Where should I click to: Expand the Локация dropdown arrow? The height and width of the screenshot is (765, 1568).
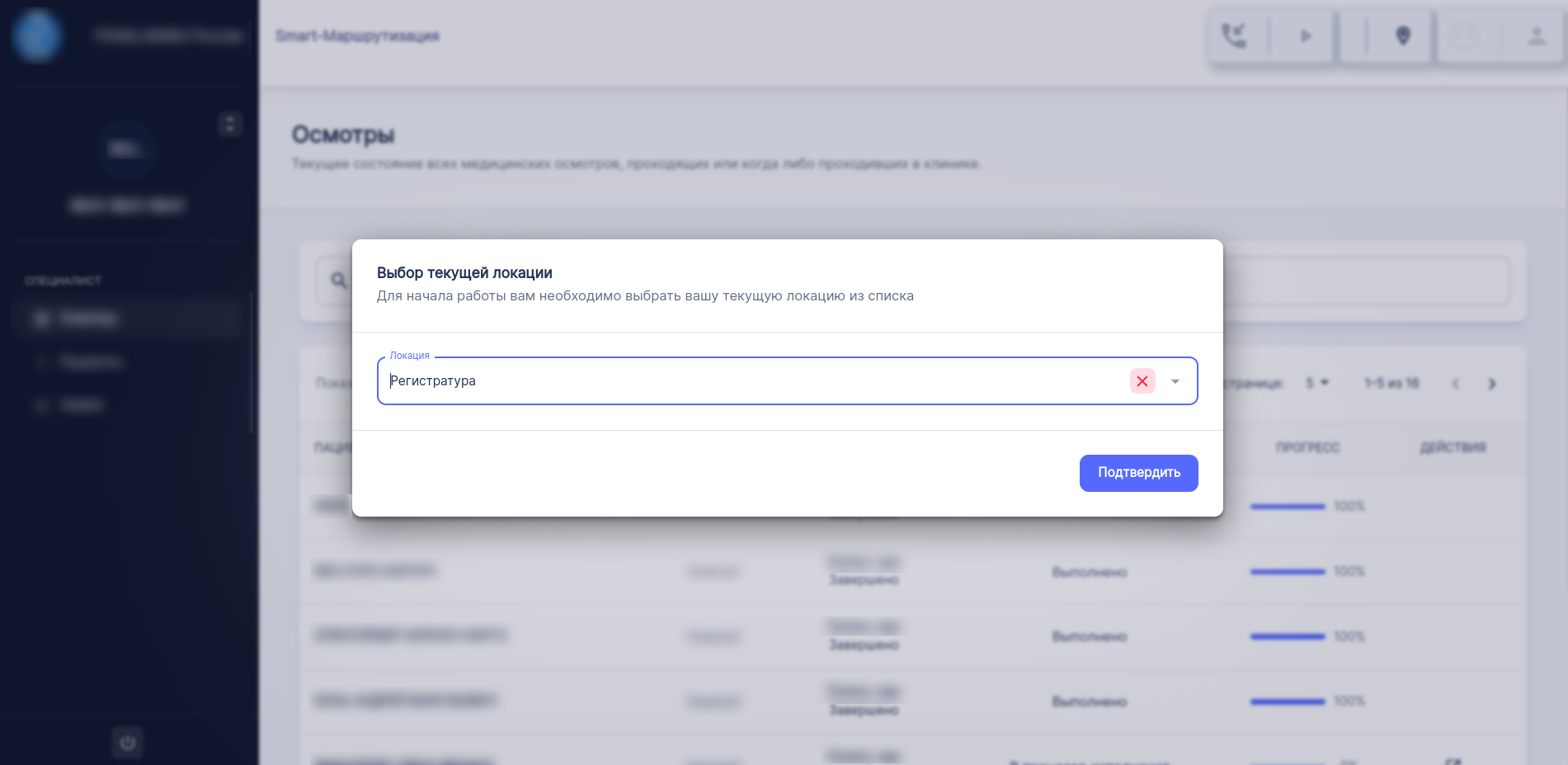coord(1175,381)
